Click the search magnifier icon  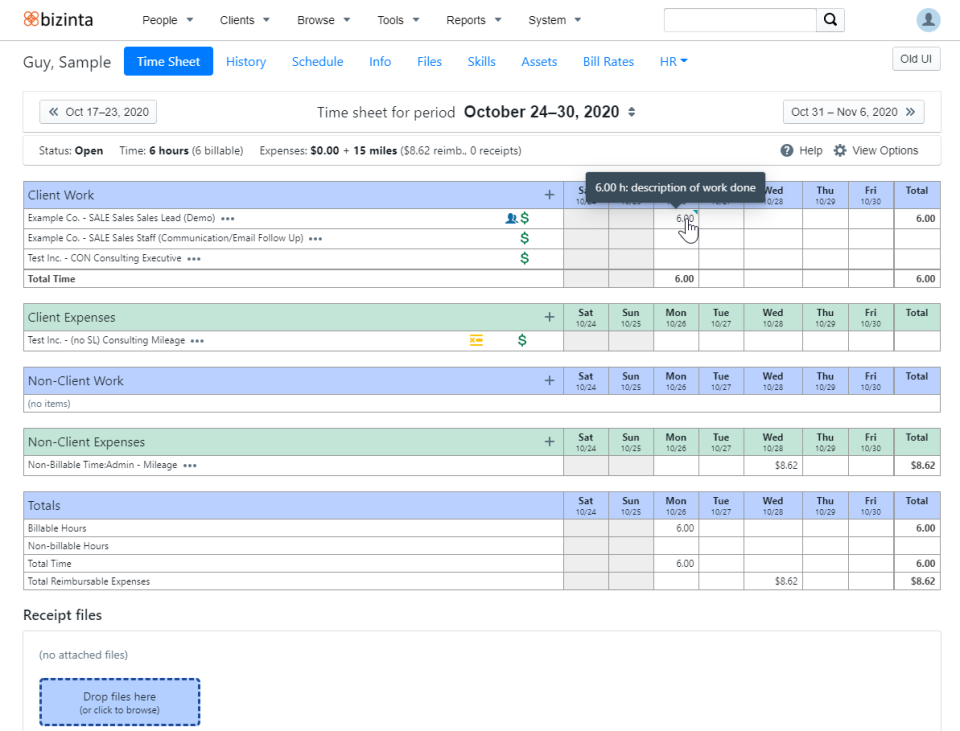(830, 19)
